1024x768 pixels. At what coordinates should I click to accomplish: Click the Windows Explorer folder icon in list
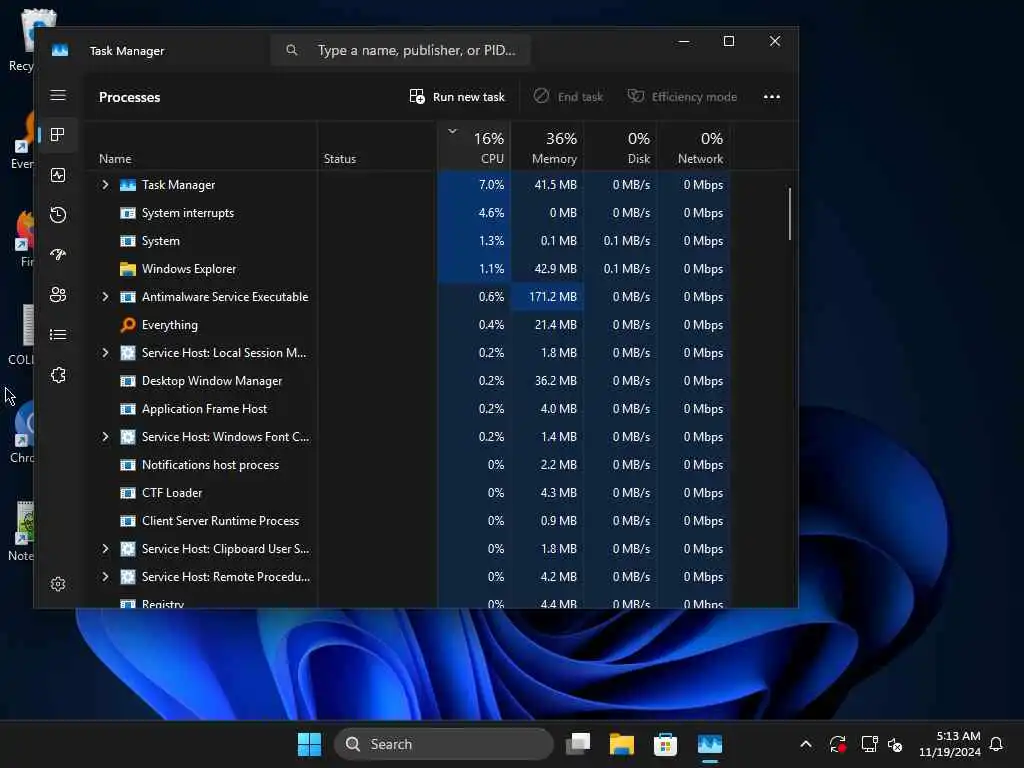tap(128, 269)
